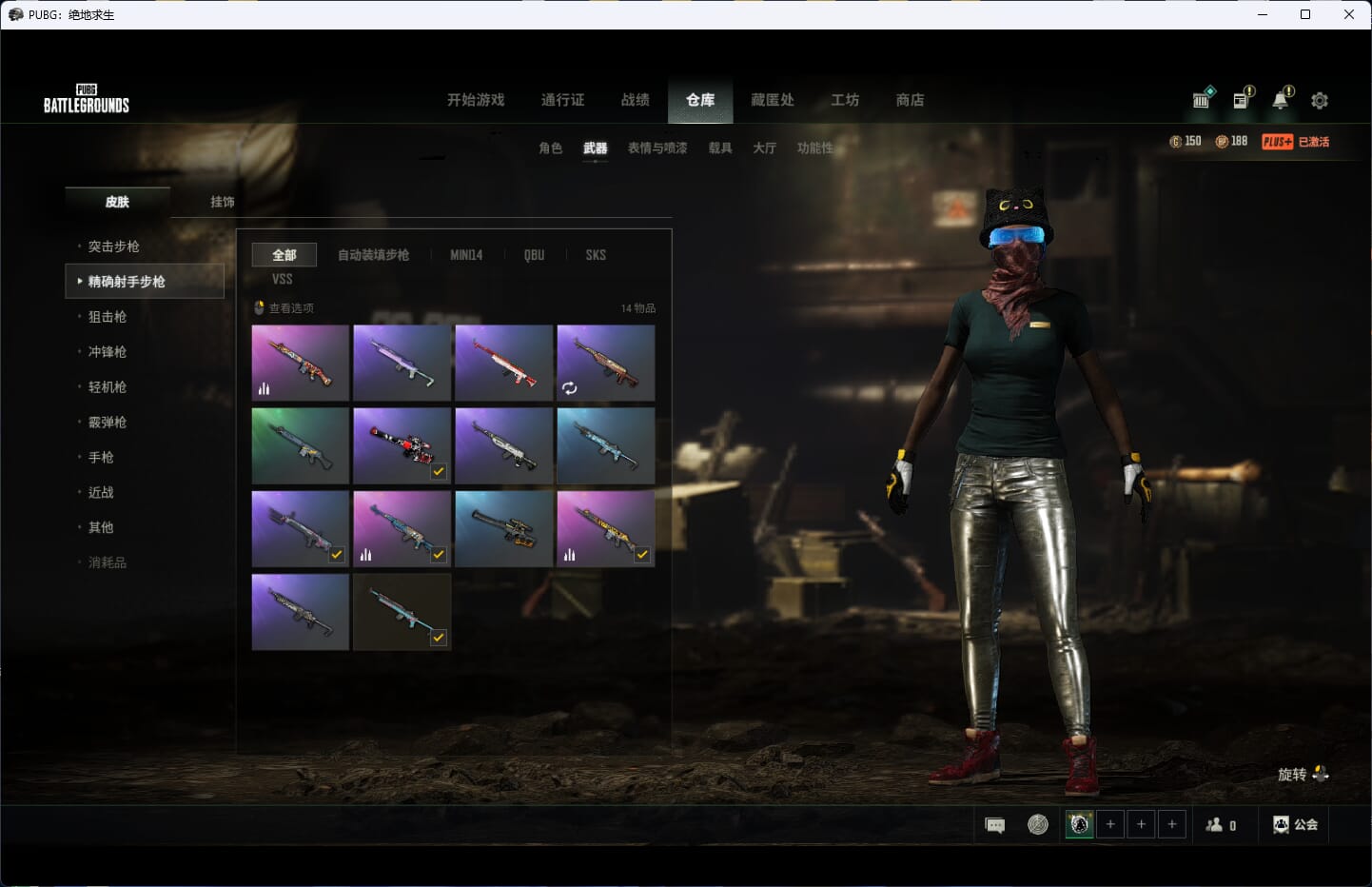
Task: Select the player avatar in the team slot
Action: pos(1079,824)
